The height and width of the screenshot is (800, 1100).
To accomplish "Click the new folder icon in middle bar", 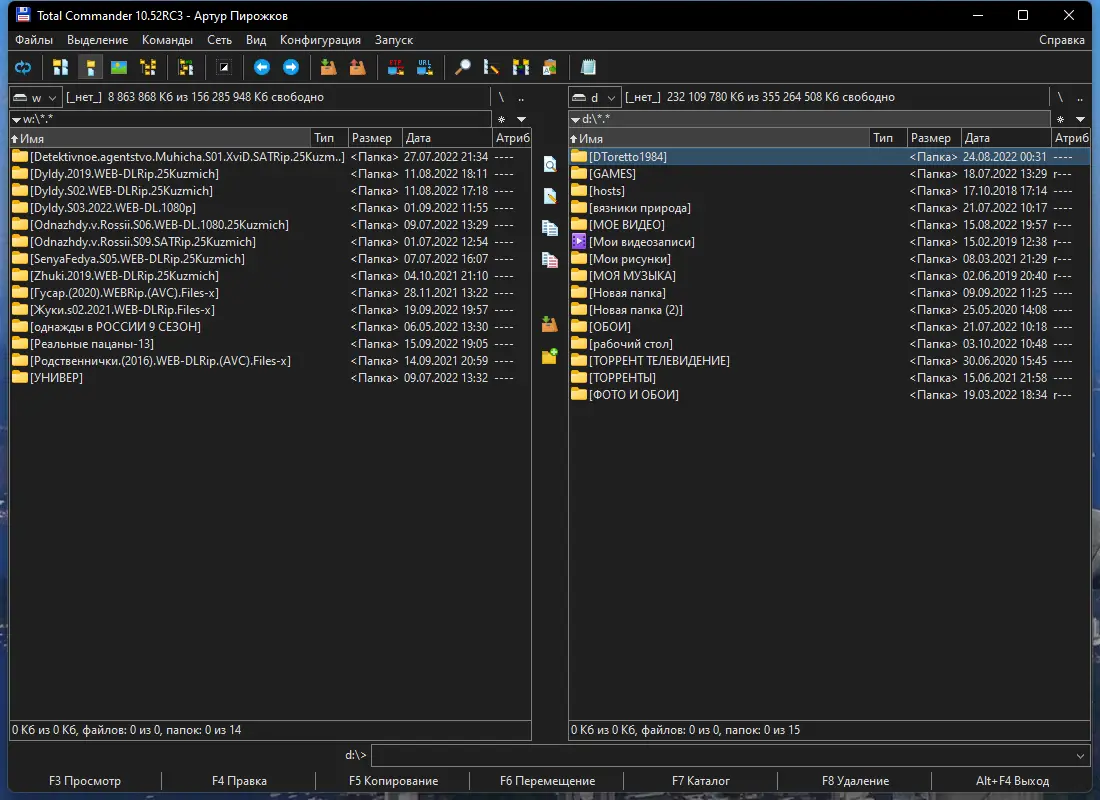I will pos(549,356).
